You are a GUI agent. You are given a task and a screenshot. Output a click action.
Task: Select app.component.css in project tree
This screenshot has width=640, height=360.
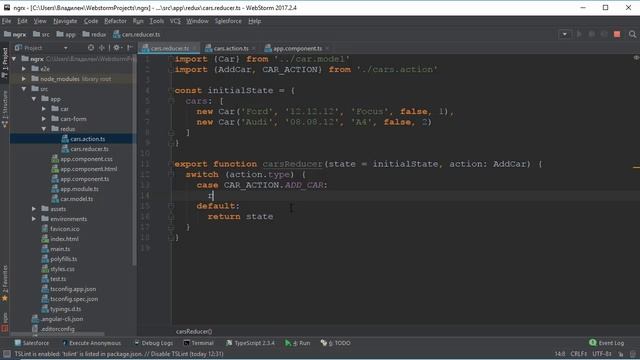click(82, 159)
